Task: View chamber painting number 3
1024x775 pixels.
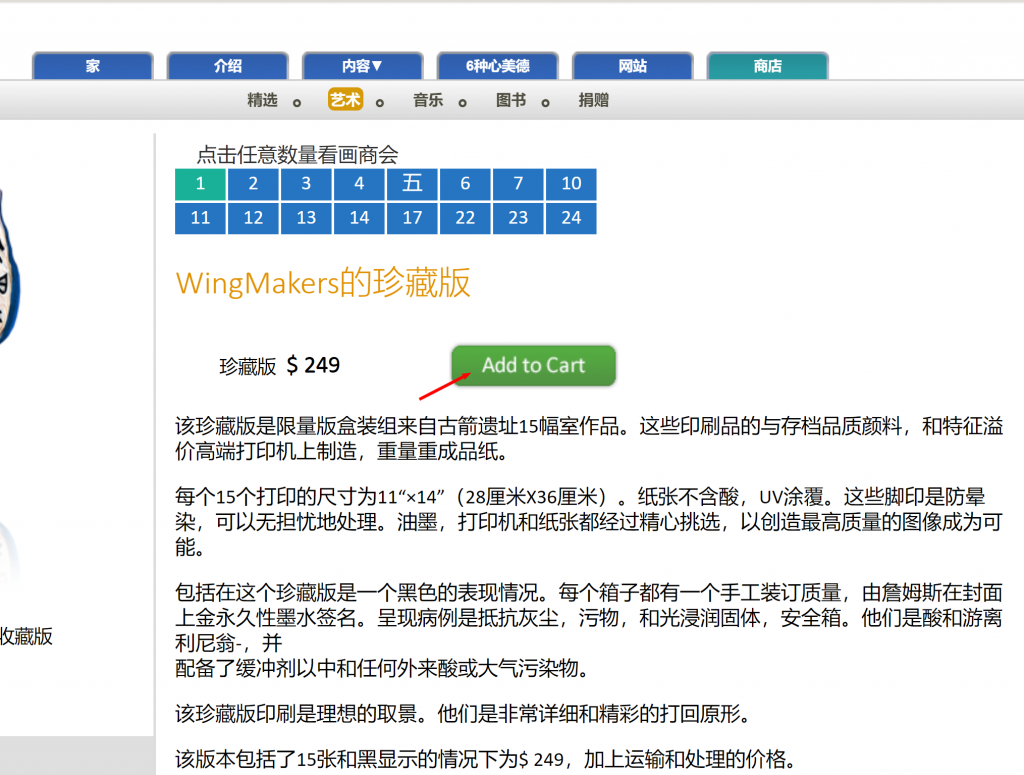Action: pos(306,183)
